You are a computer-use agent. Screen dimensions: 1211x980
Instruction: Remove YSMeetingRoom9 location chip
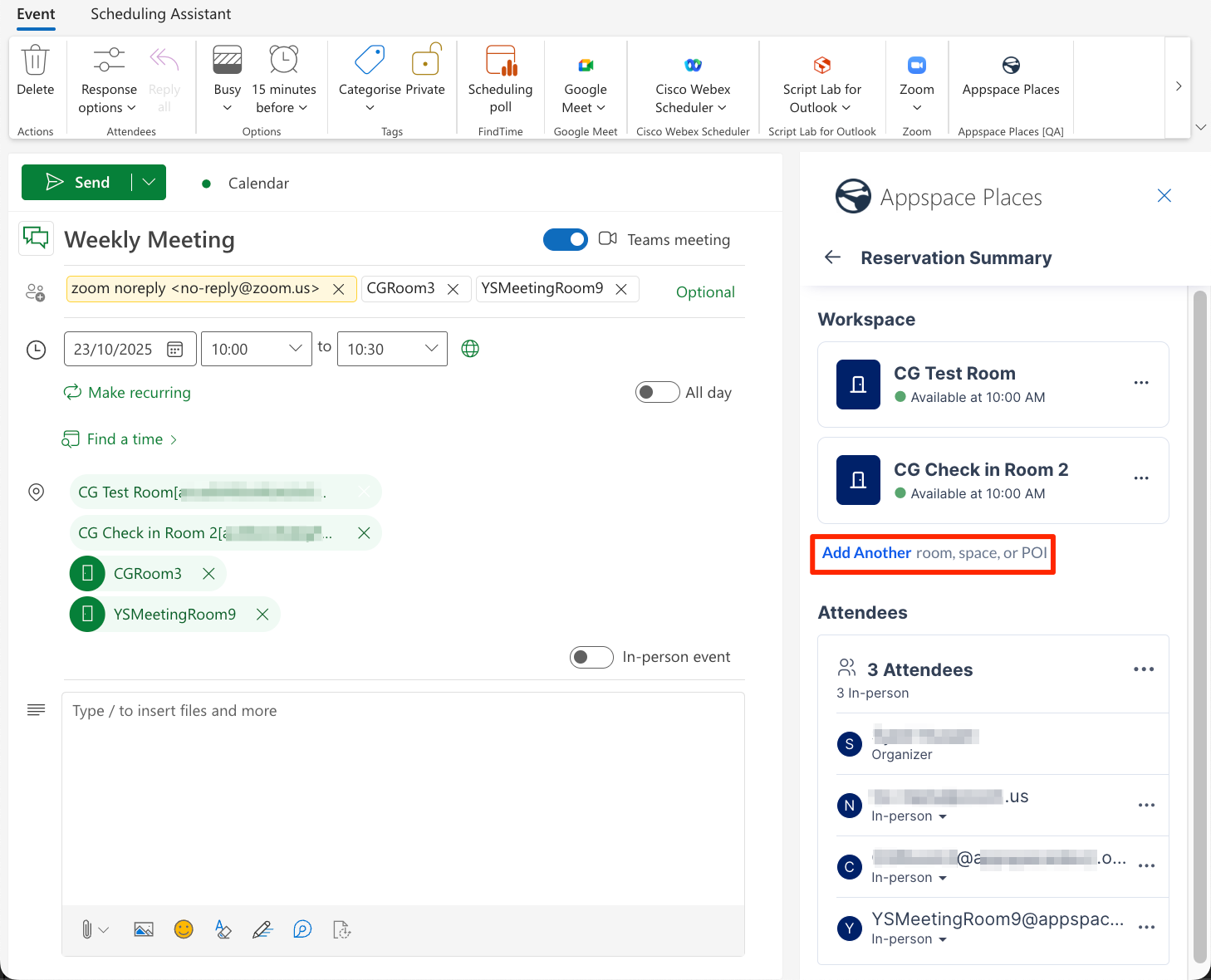pos(262,615)
